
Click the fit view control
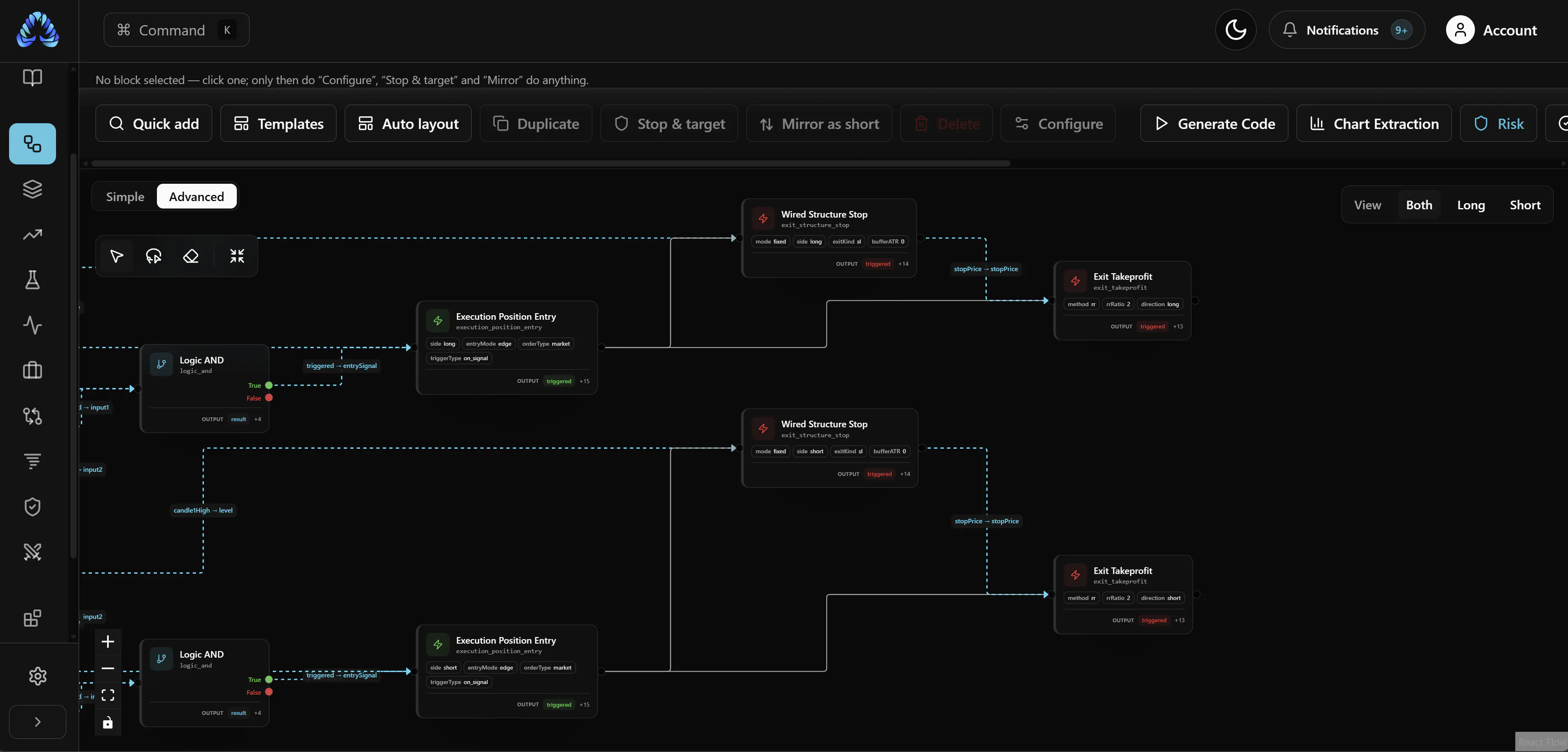point(108,696)
